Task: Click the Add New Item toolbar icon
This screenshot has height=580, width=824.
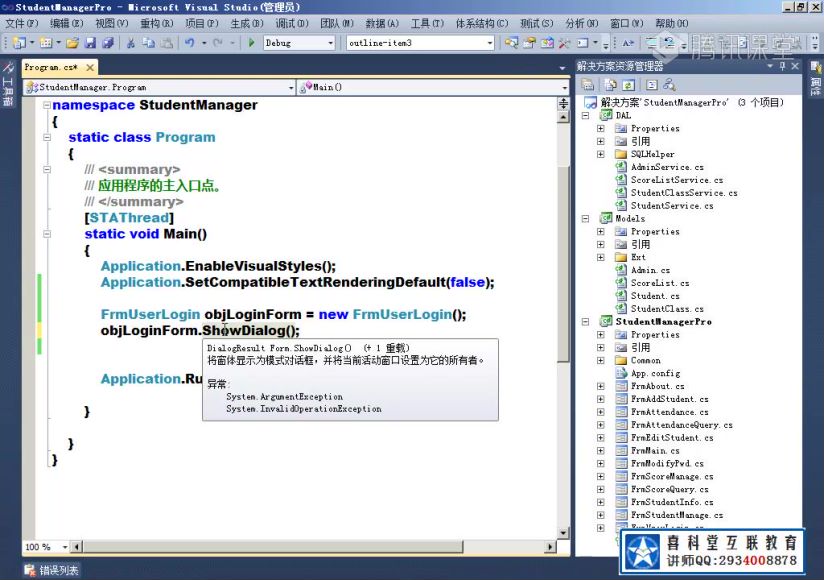Action: point(46,43)
